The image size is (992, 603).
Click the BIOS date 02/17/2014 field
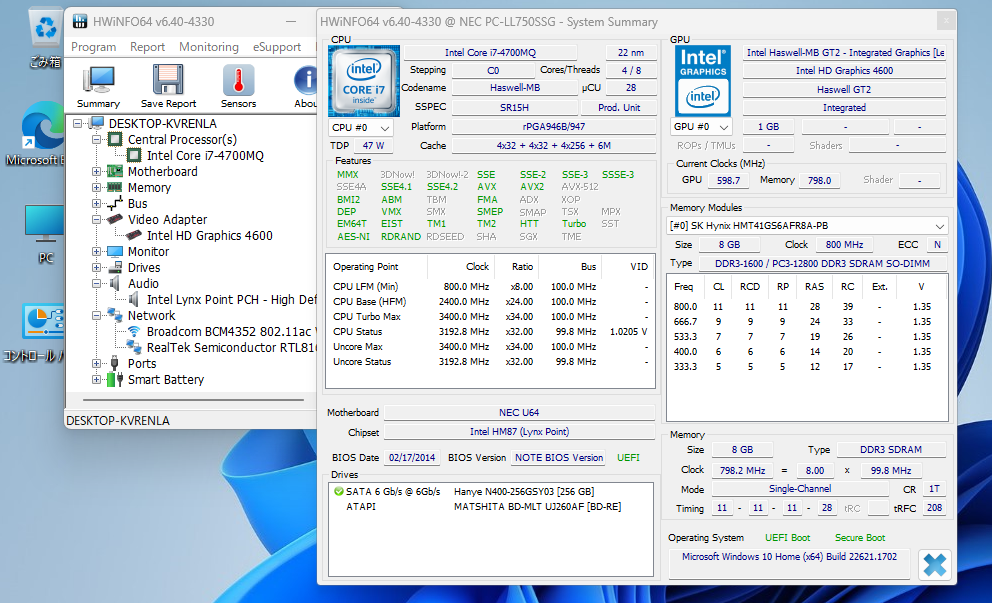(412, 457)
